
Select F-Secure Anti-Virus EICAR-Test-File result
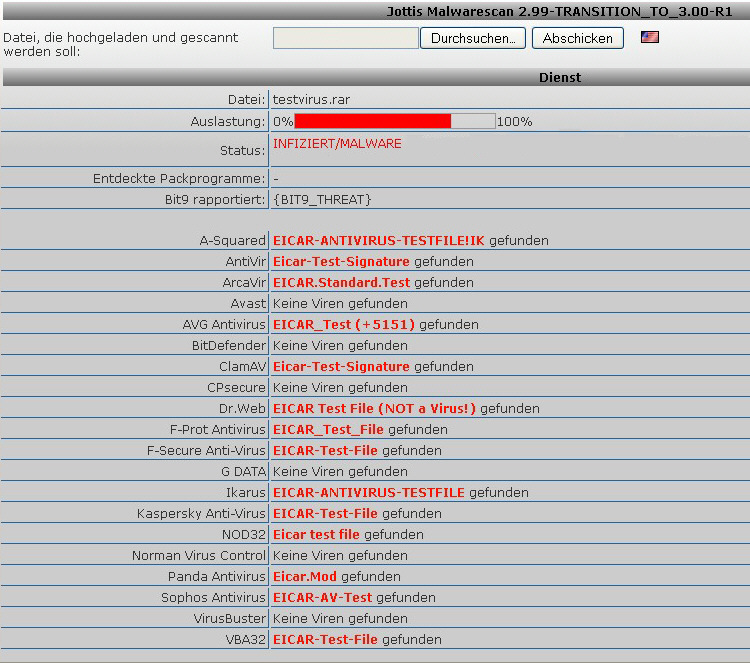coord(325,451)
